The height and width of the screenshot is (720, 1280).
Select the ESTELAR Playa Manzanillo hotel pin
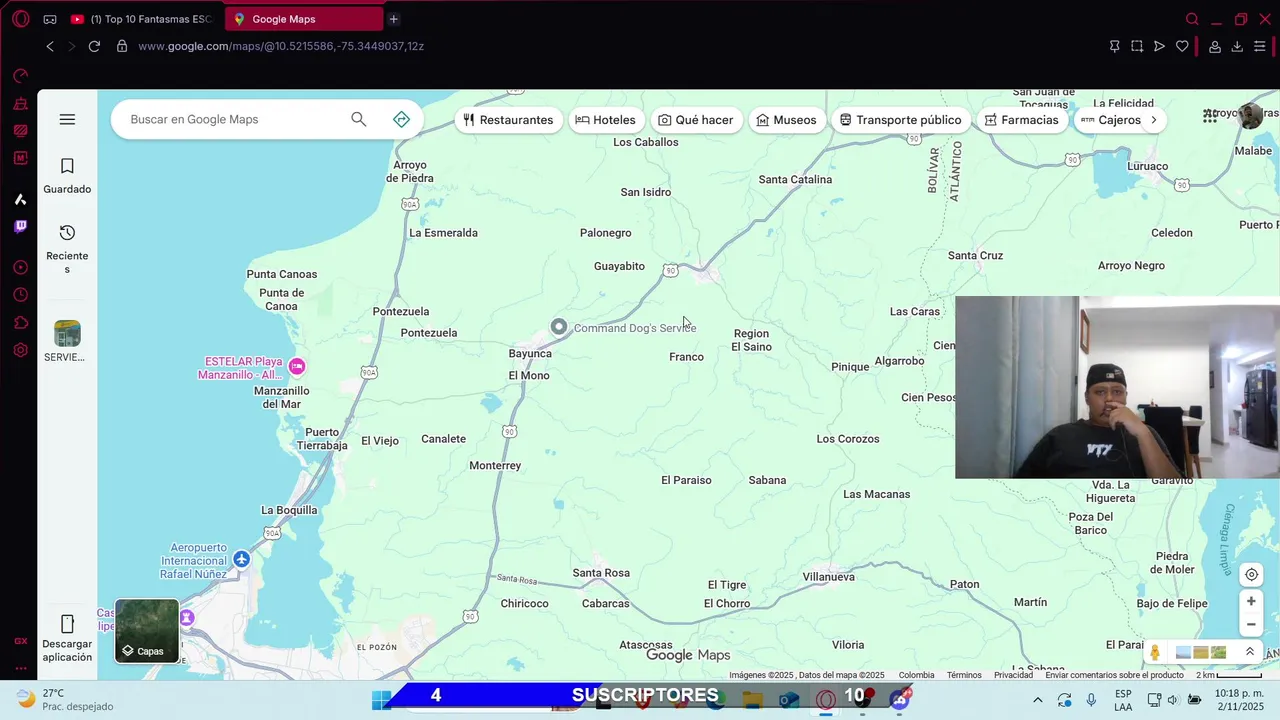(x=297, y=367)
